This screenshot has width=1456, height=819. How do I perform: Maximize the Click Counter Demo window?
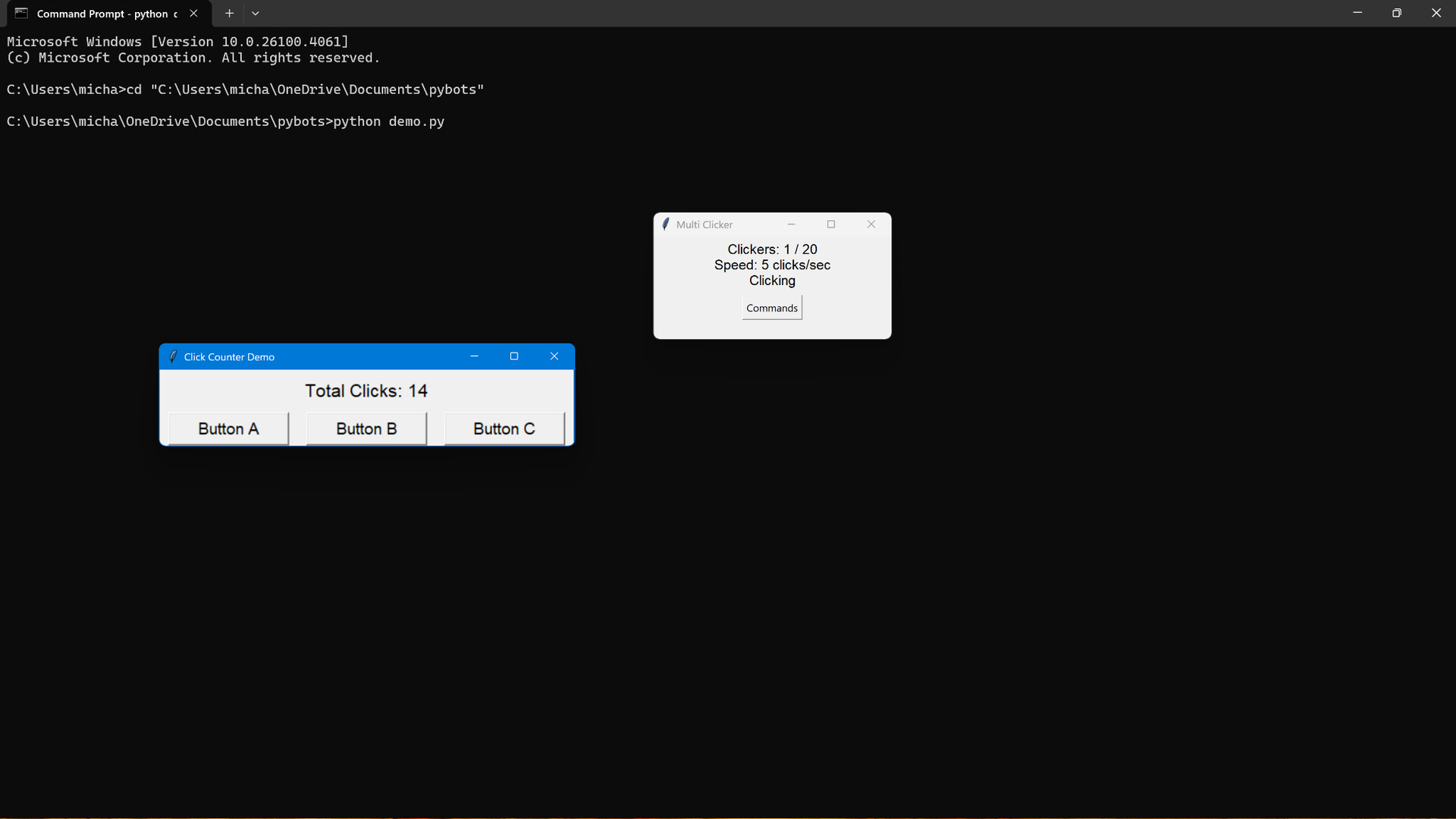click(514, 356)
